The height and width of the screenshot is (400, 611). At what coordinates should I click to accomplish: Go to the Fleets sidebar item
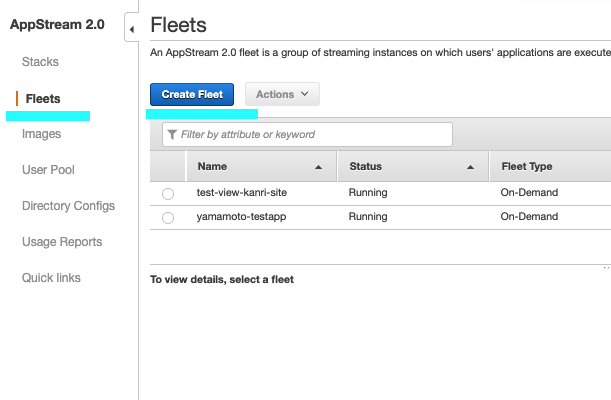click(x=43, y=99)
